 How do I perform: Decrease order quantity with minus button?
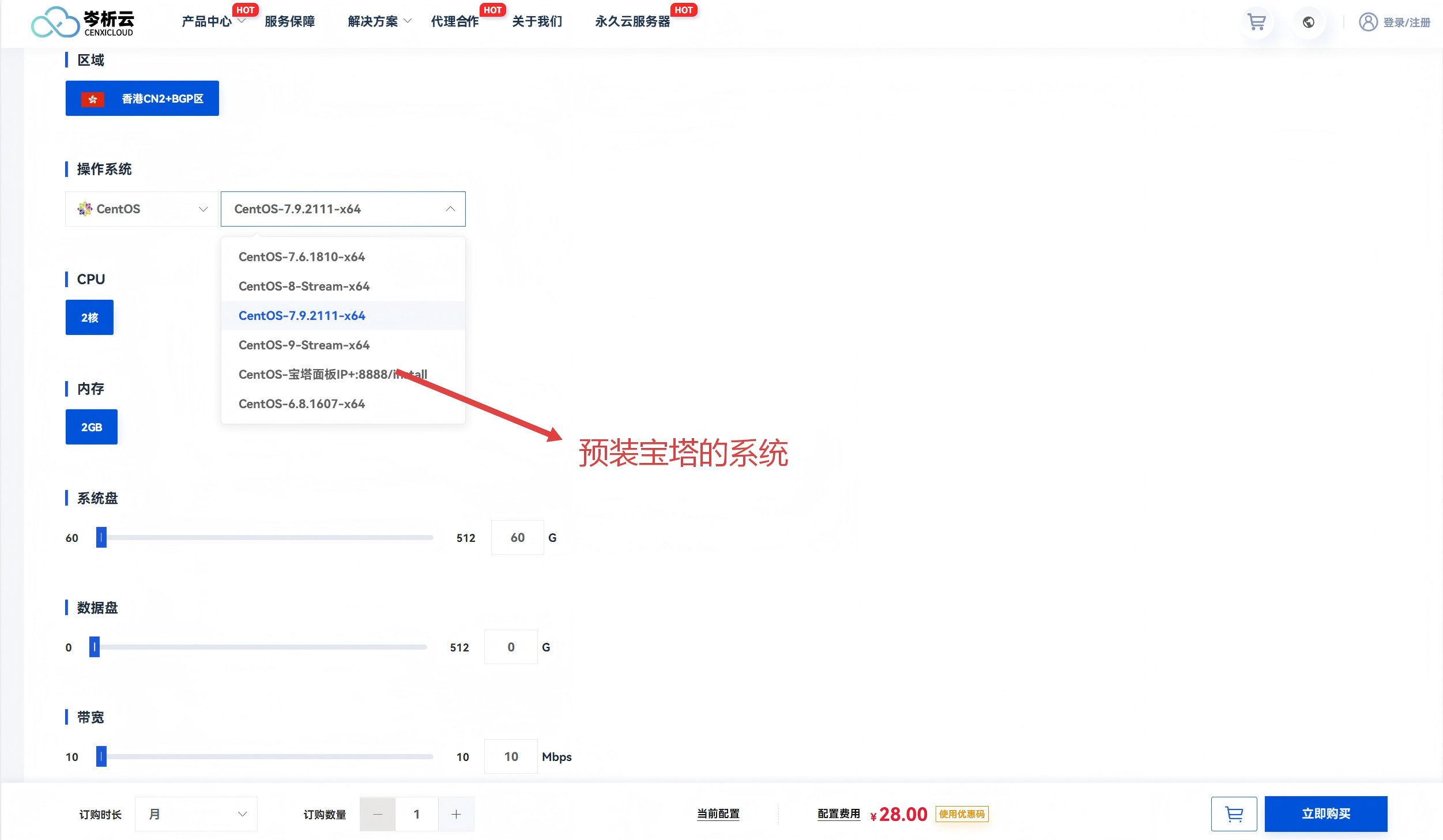click(x=378, y=813)
